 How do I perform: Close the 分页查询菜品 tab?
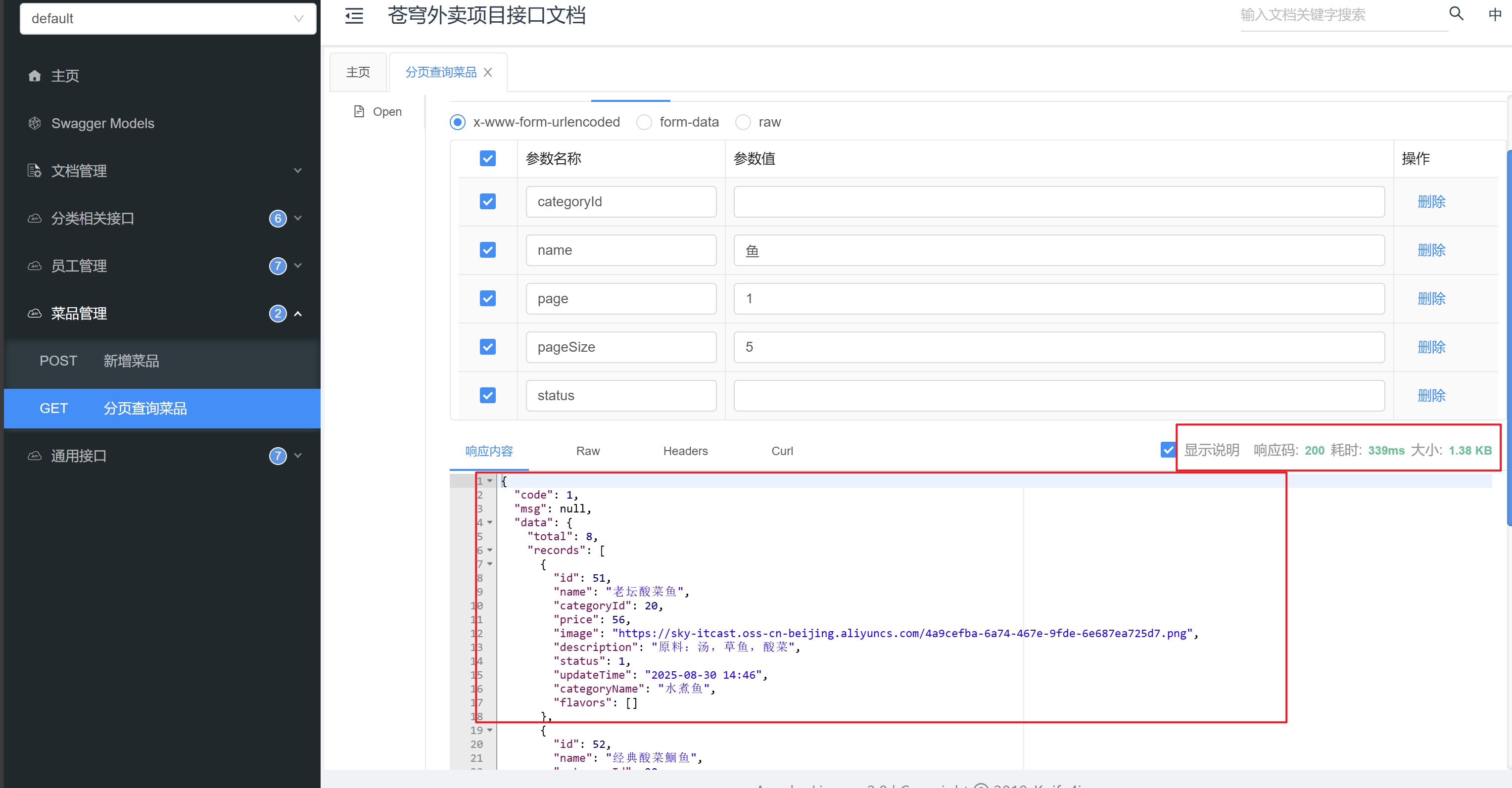coord(488,72)
